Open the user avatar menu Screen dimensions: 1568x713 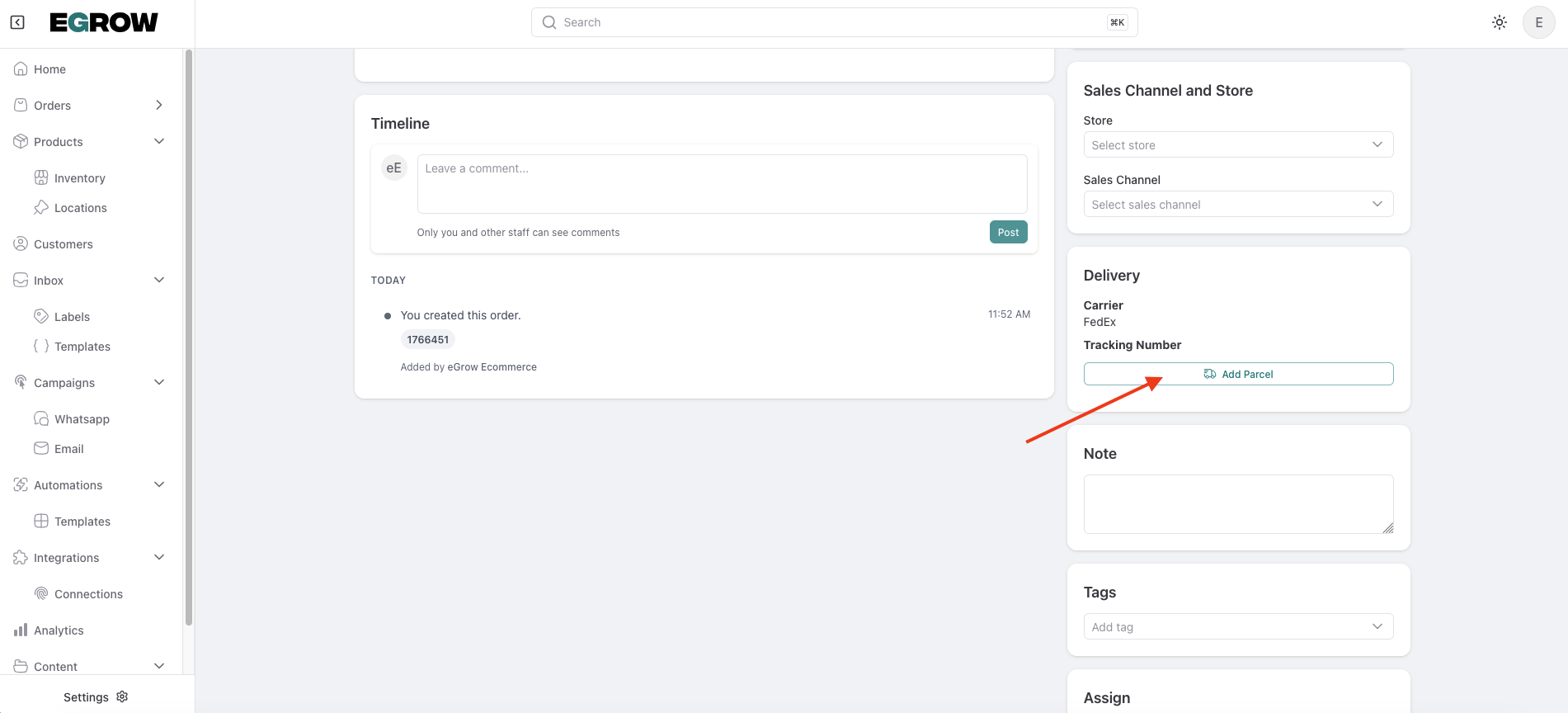pyautogui.click(x=1538, y=22)
